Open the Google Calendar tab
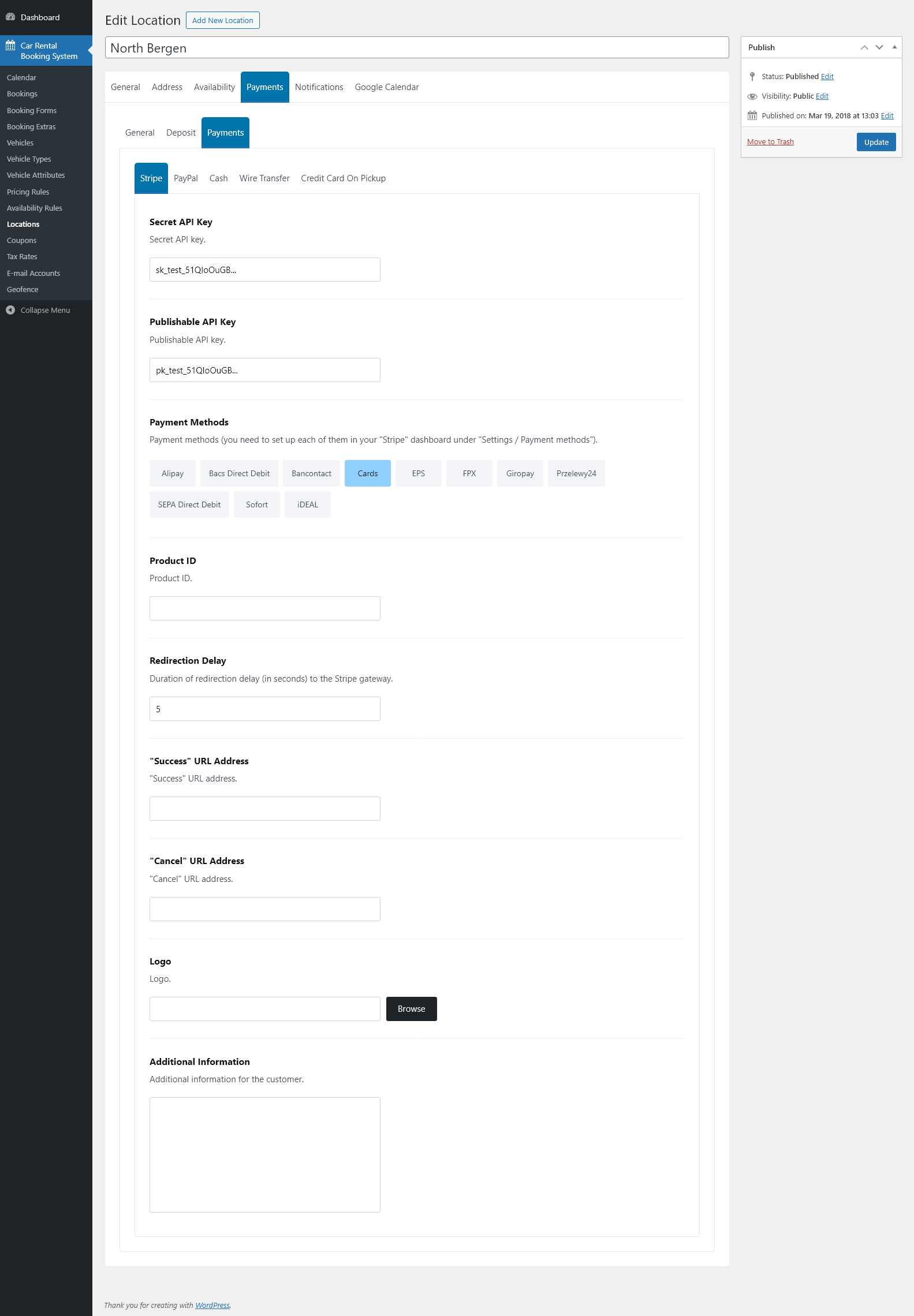 point(386,87)
